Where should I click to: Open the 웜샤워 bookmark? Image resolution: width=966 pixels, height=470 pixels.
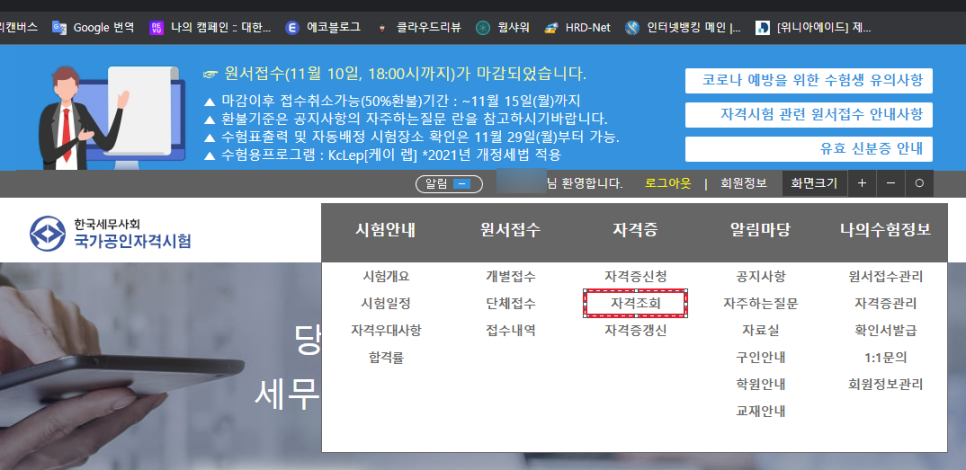[x=503, y=27]
